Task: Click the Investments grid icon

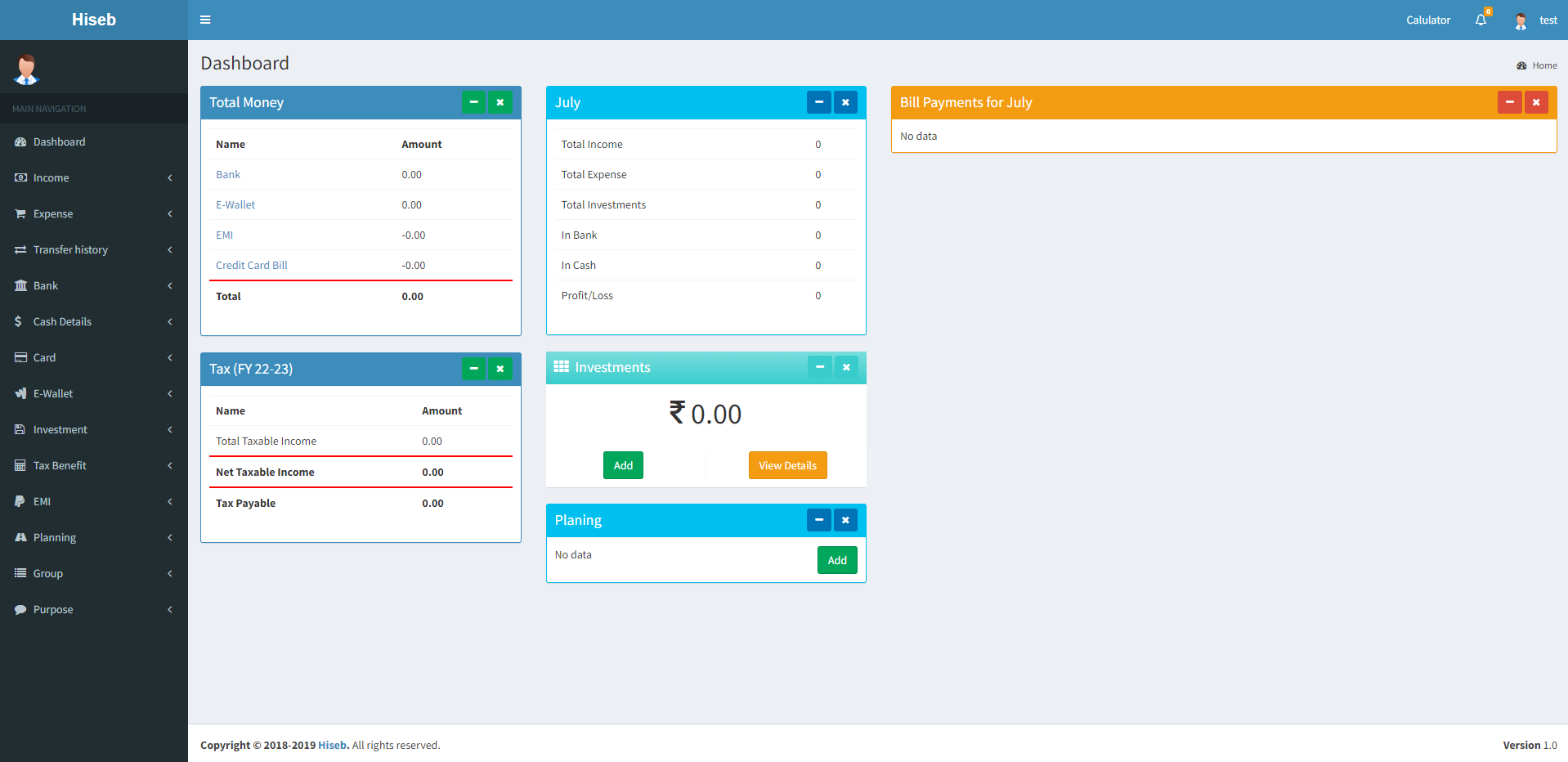Action: 561,367
